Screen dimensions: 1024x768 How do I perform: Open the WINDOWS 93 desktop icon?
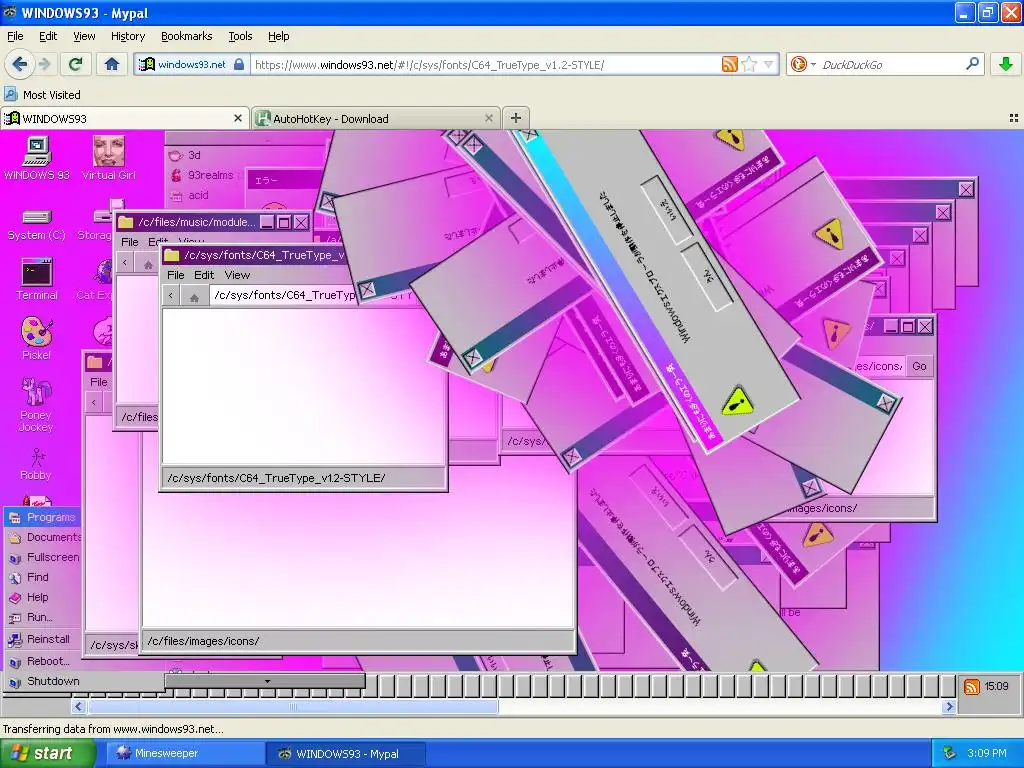click(x=37, y=159)
